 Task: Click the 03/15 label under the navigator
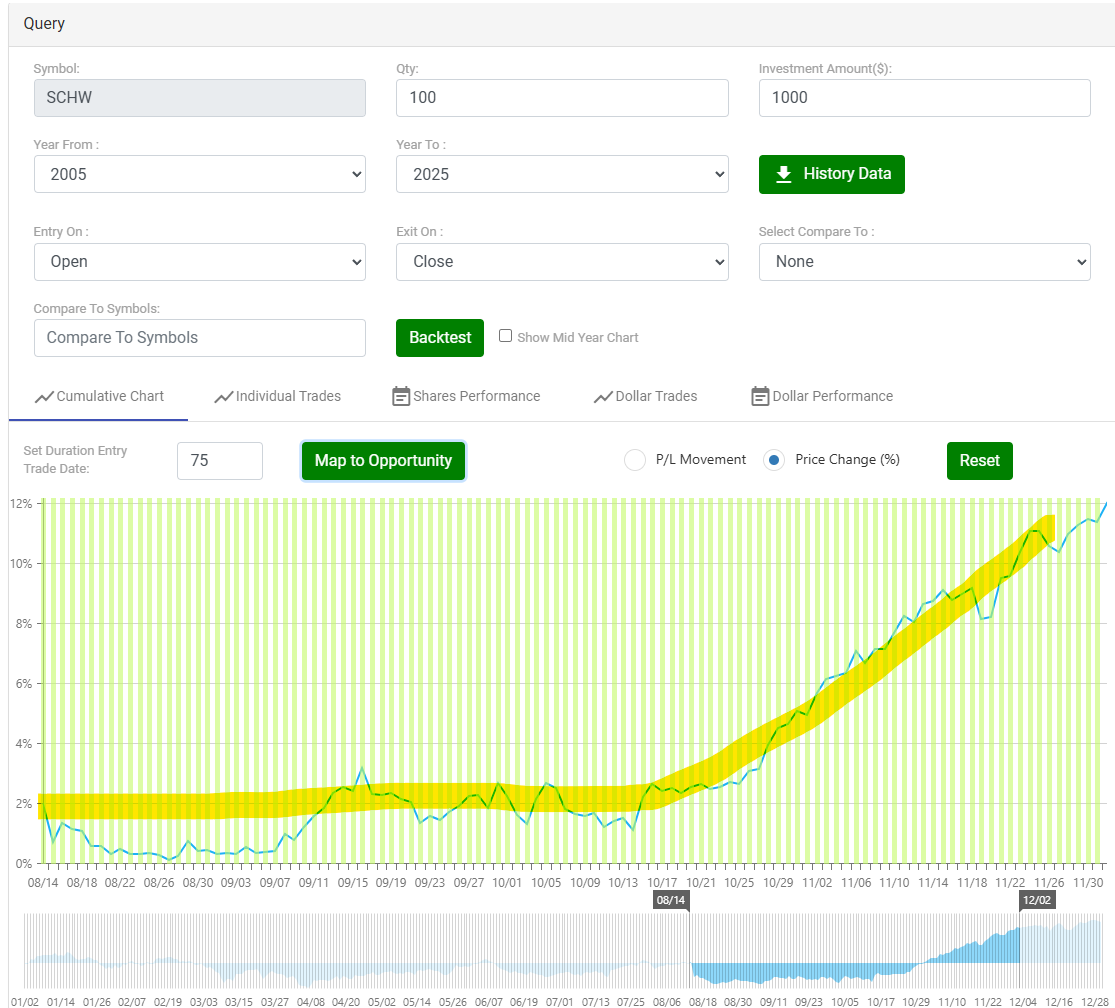(239, 1002)
